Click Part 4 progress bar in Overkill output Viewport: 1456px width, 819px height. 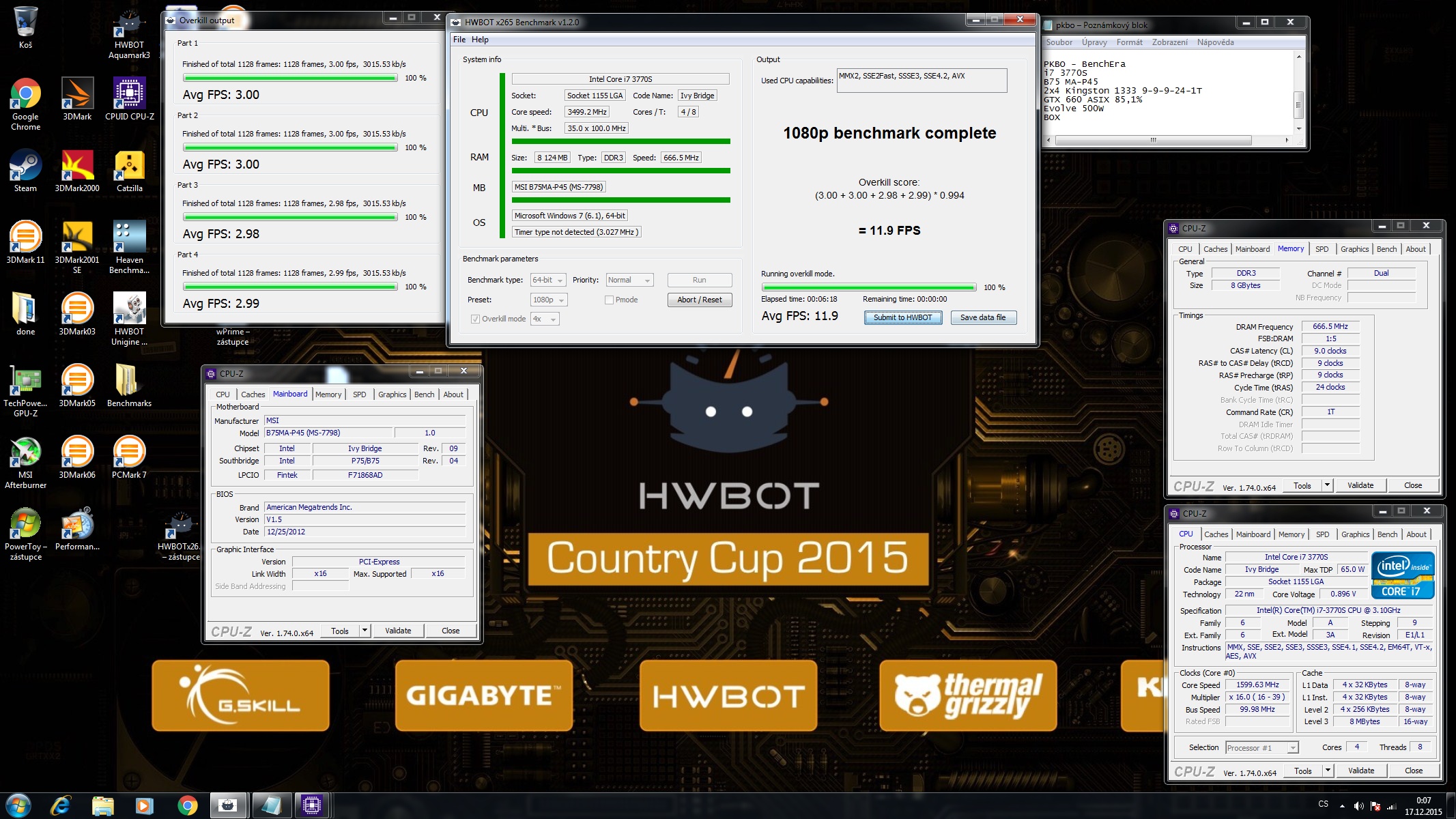290,287
